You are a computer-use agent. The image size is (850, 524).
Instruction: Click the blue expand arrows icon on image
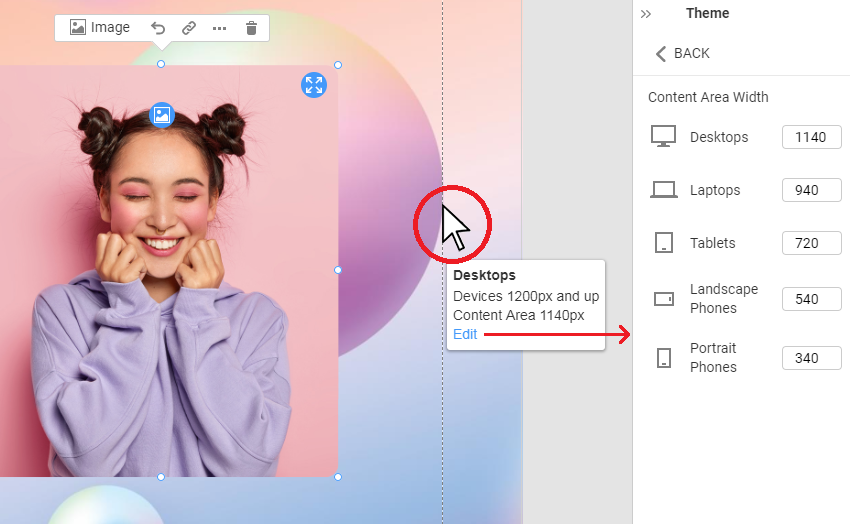(314, 85)
